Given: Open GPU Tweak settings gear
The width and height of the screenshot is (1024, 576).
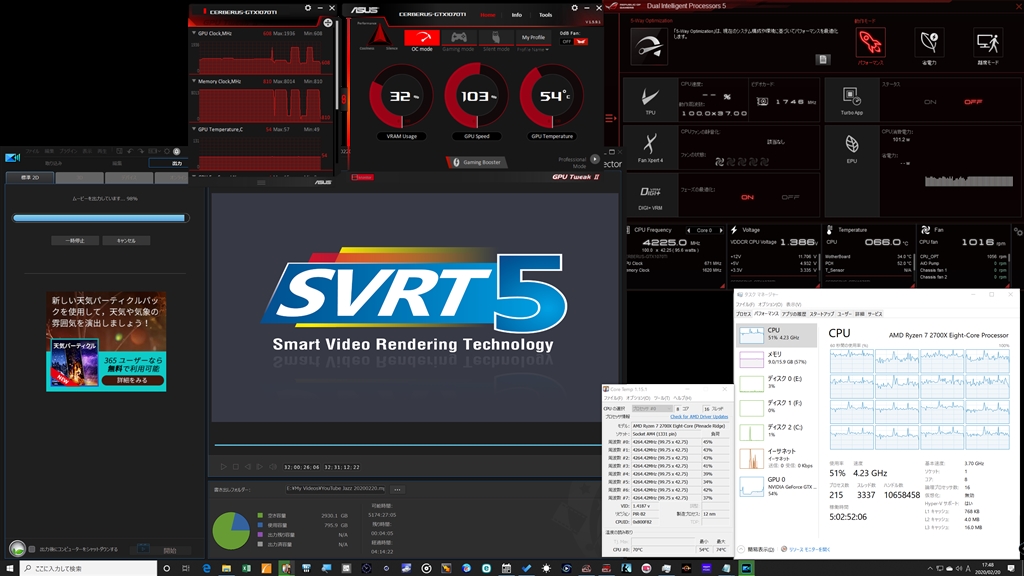Looking at the screenshot, I should click(574, 8).
